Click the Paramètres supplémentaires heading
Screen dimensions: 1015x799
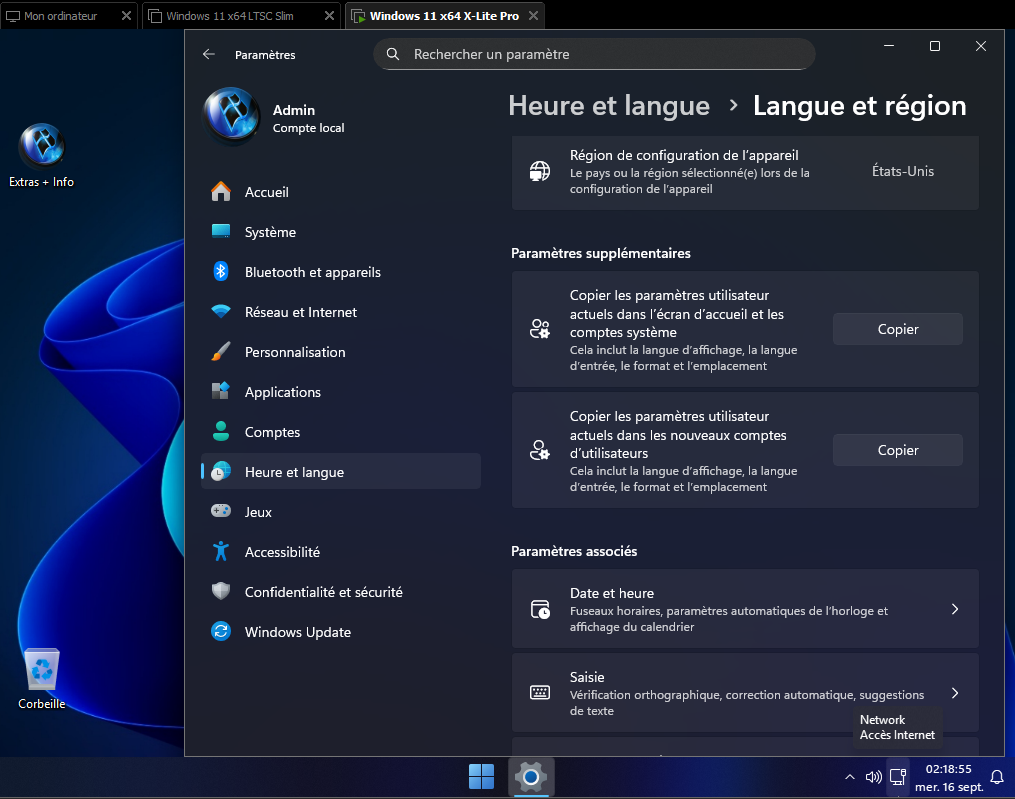click(x=600, y=253)
